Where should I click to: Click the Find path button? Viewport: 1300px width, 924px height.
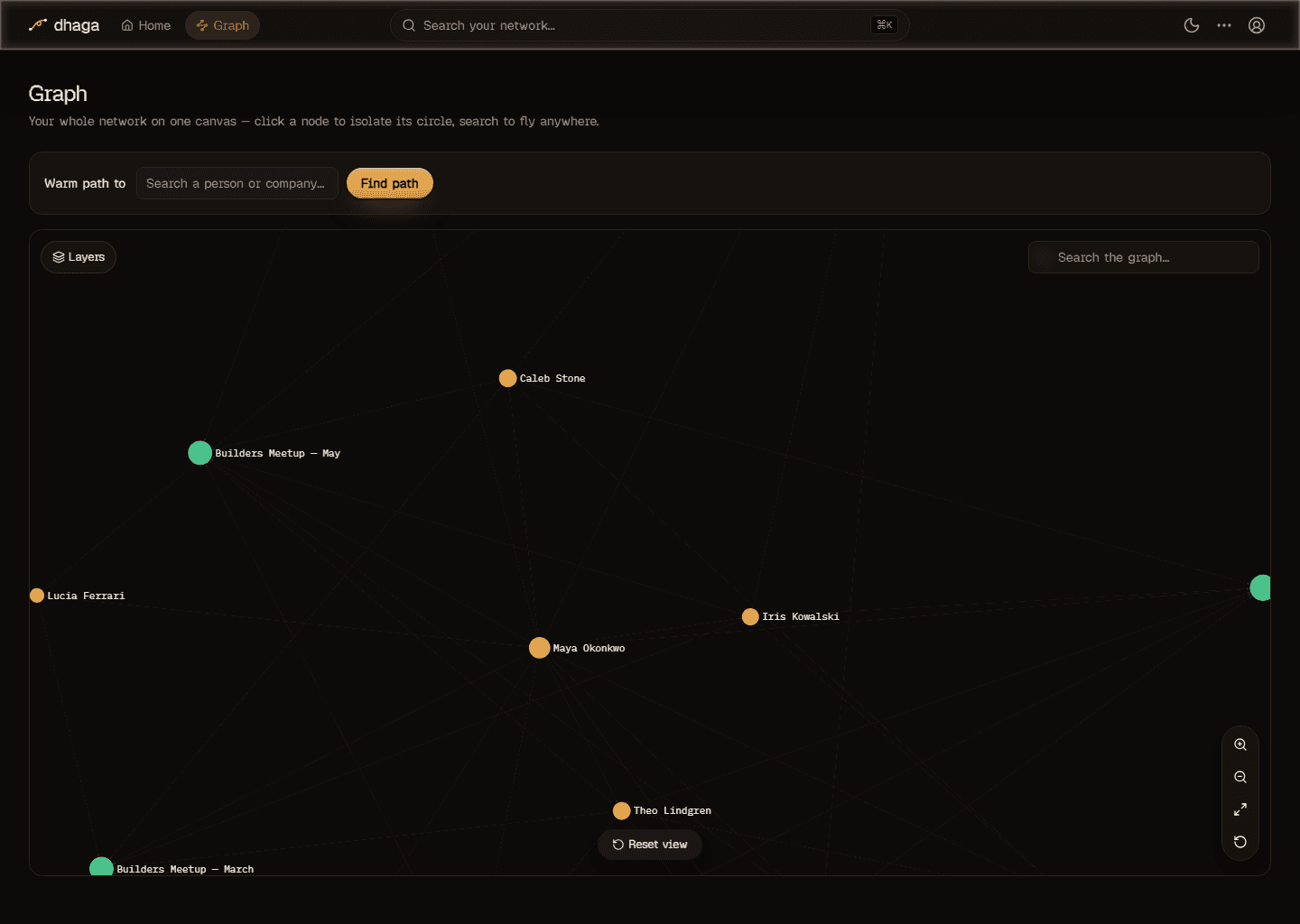[390, 183]
